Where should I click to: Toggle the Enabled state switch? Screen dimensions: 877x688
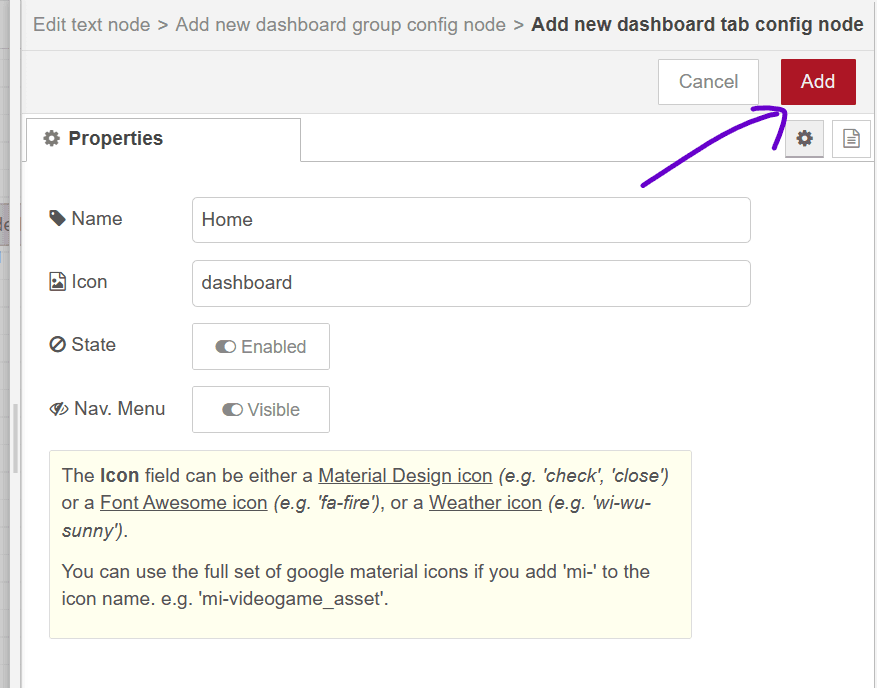pos(261,346)
